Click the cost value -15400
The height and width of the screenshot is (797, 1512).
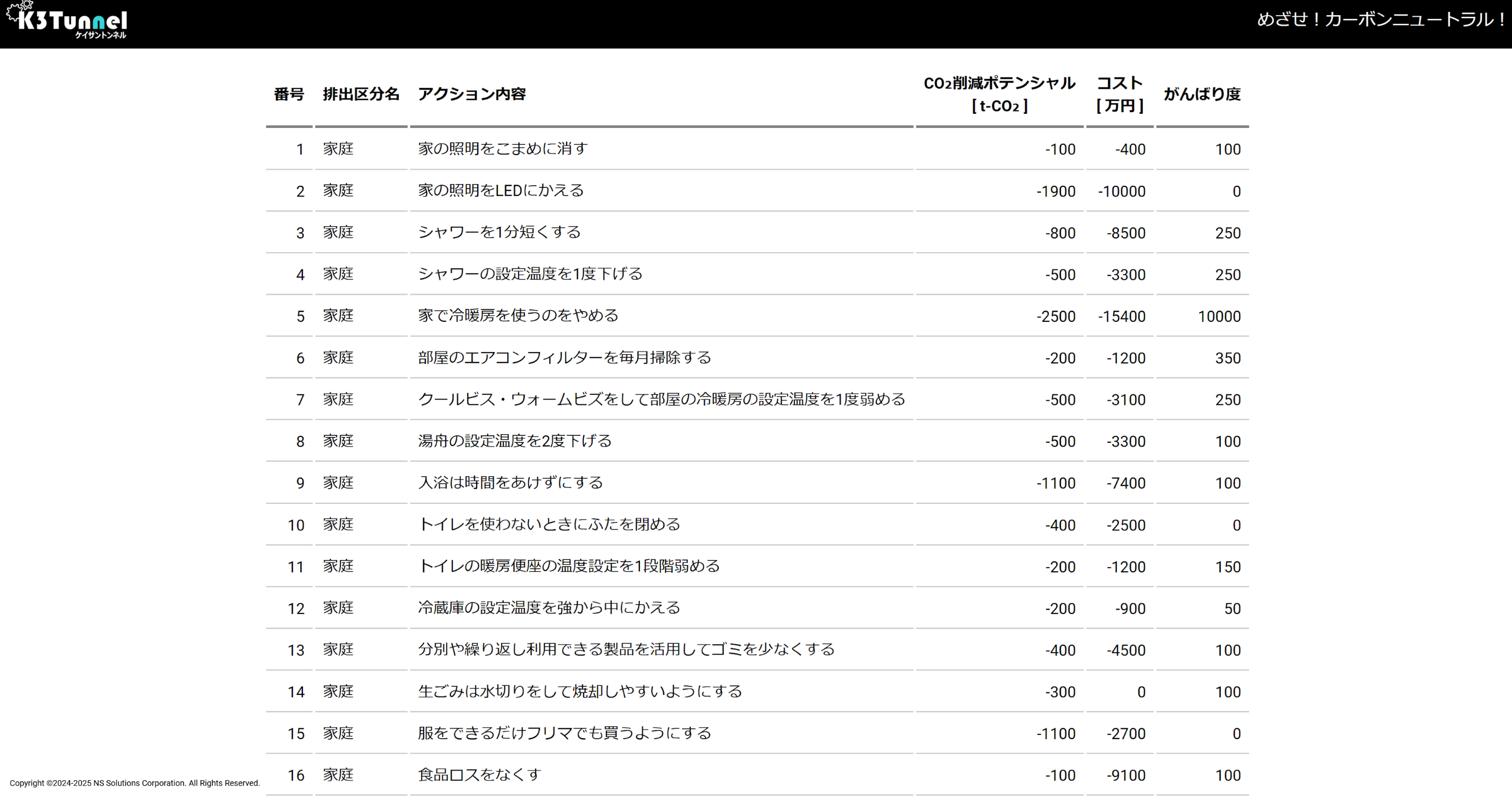point(1121,316)
